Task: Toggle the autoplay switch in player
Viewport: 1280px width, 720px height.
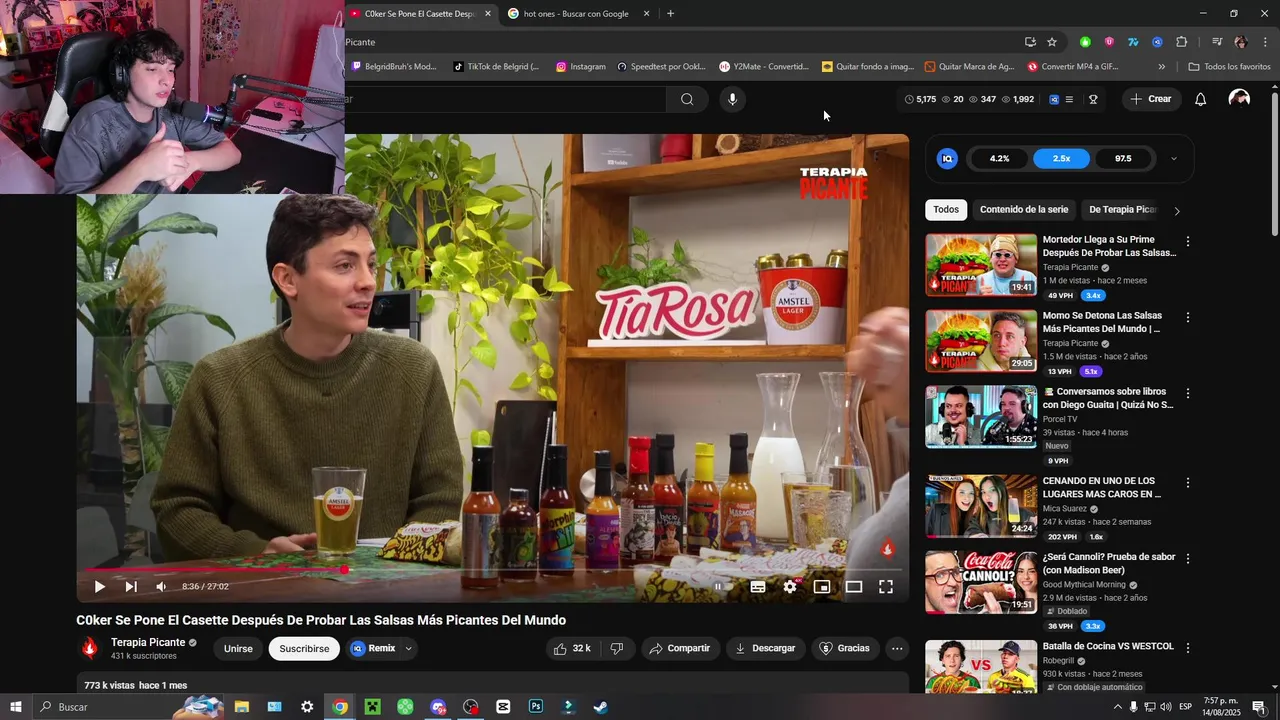Action: click(x=718, y=587)
